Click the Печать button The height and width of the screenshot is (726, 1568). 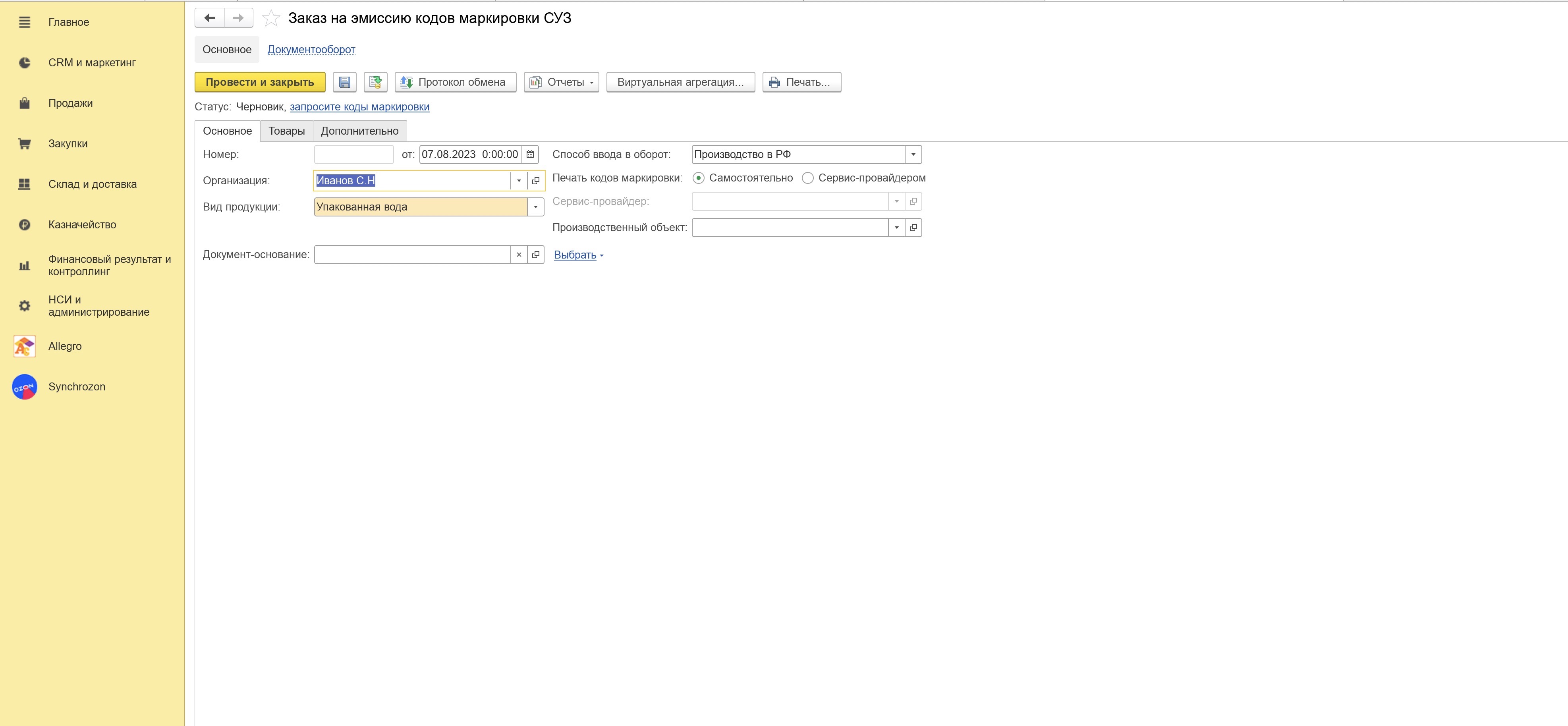click(801, 82)
